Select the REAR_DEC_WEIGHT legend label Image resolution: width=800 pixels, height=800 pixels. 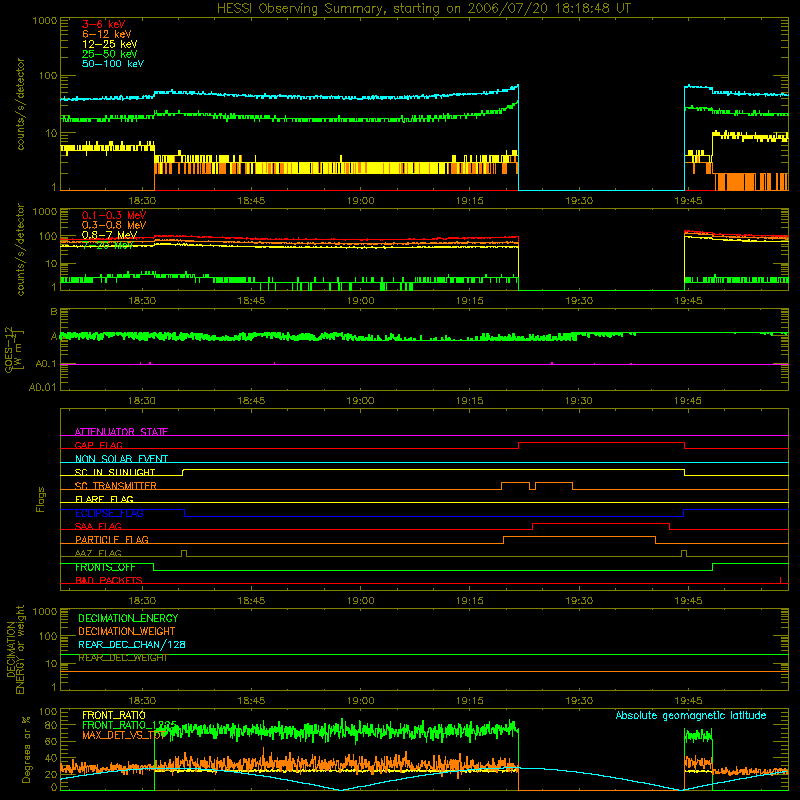click(122, 658)
